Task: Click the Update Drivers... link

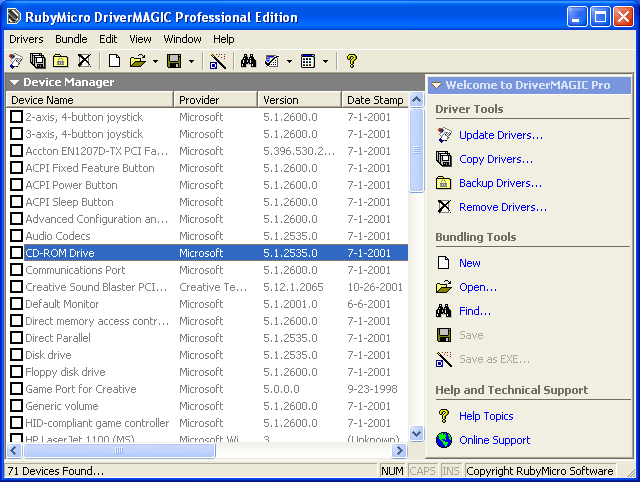Action: pyautogui.click(x=501, y=135)
